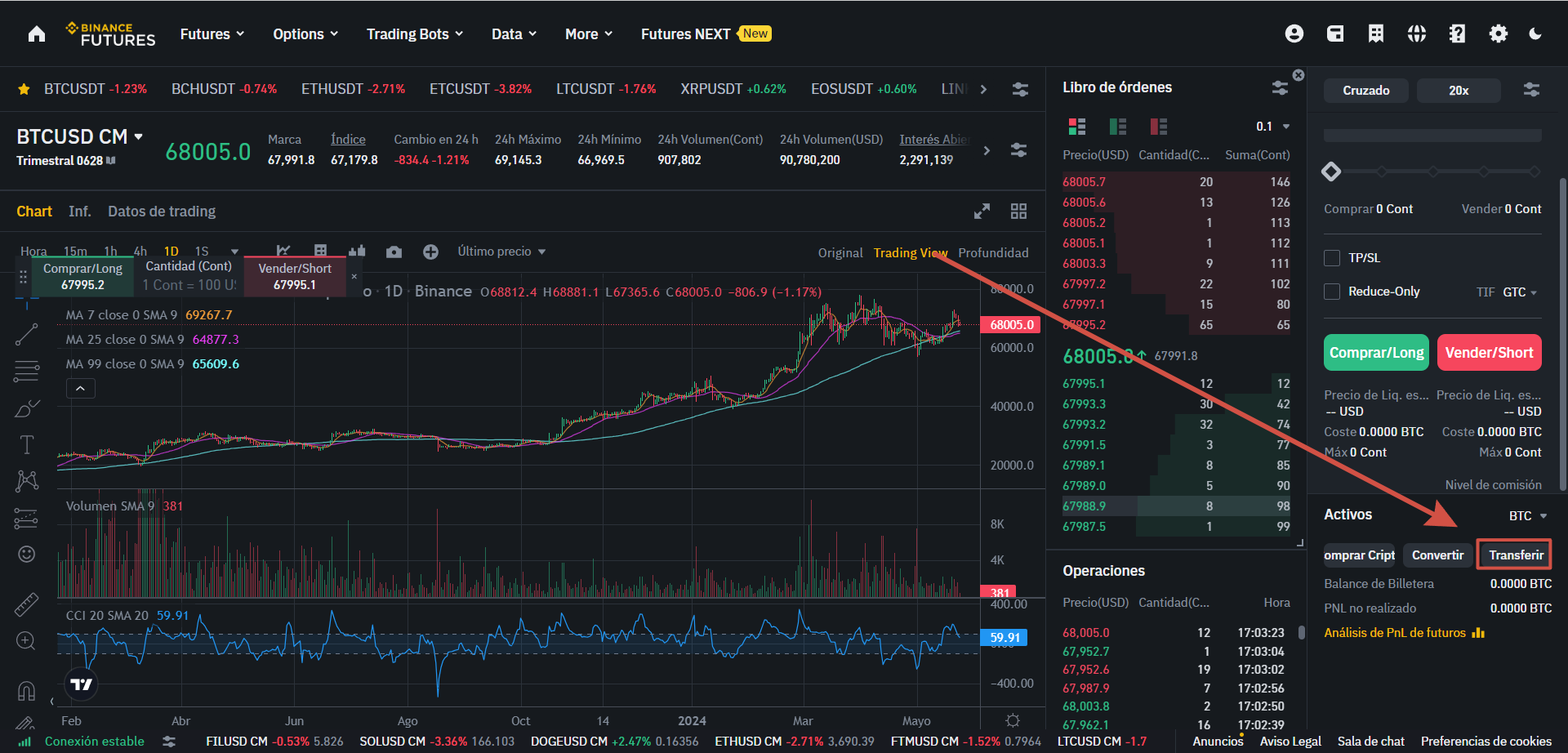
Task: Switch theme with the moon icon
Action: 1535,33
